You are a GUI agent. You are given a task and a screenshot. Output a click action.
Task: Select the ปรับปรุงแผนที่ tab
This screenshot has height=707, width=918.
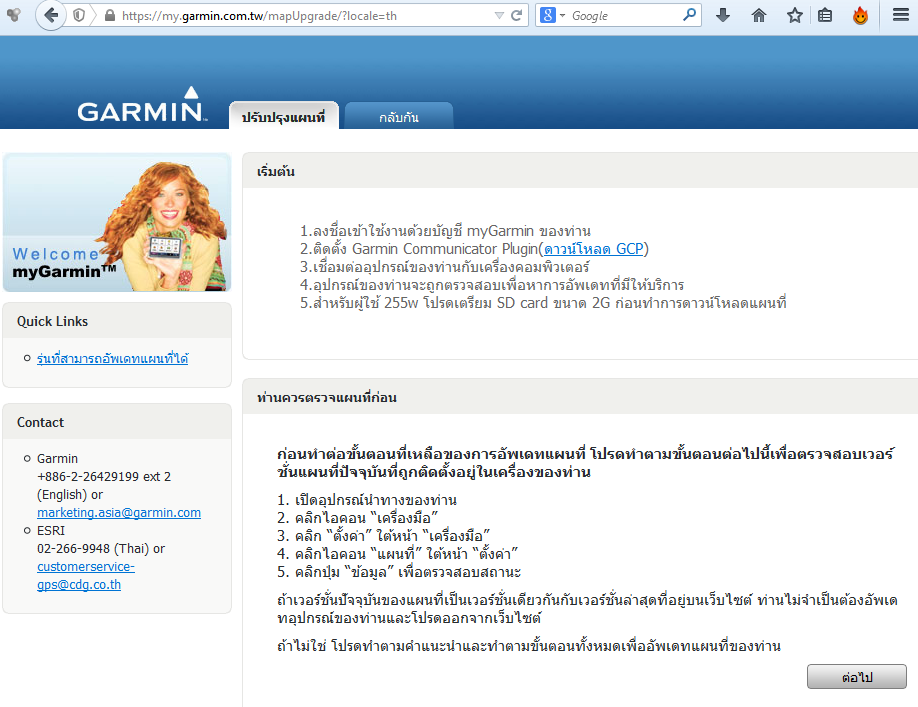(283, 116)
